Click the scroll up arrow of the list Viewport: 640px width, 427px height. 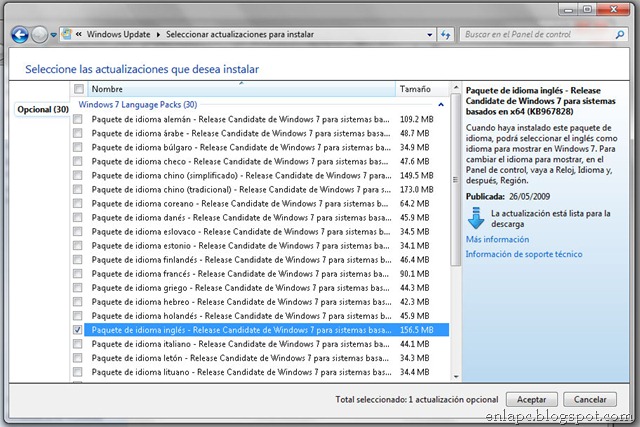456,87
